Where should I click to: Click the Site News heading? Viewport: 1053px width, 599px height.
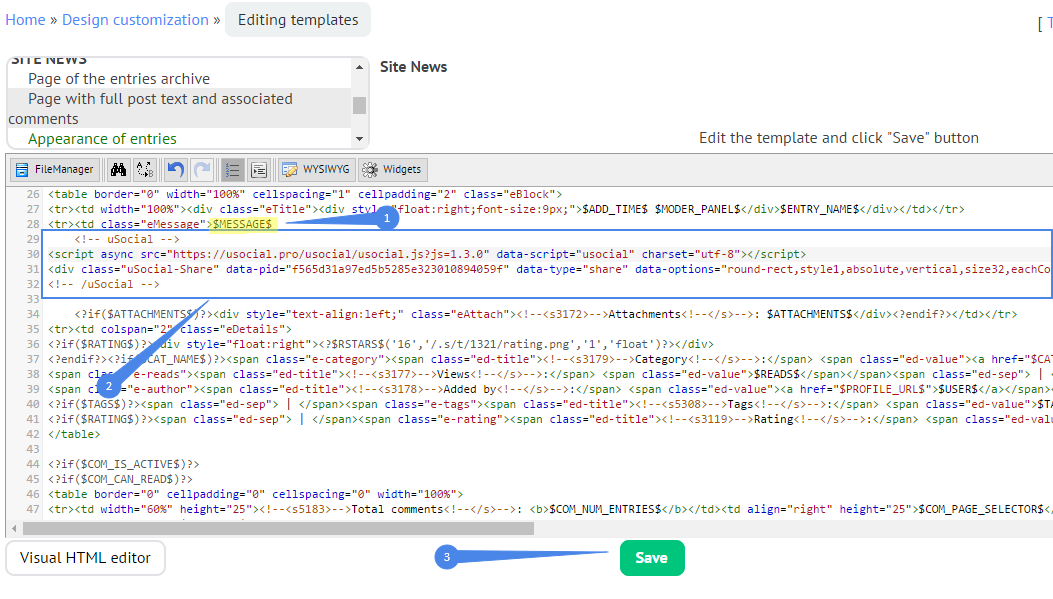(413, 67)
